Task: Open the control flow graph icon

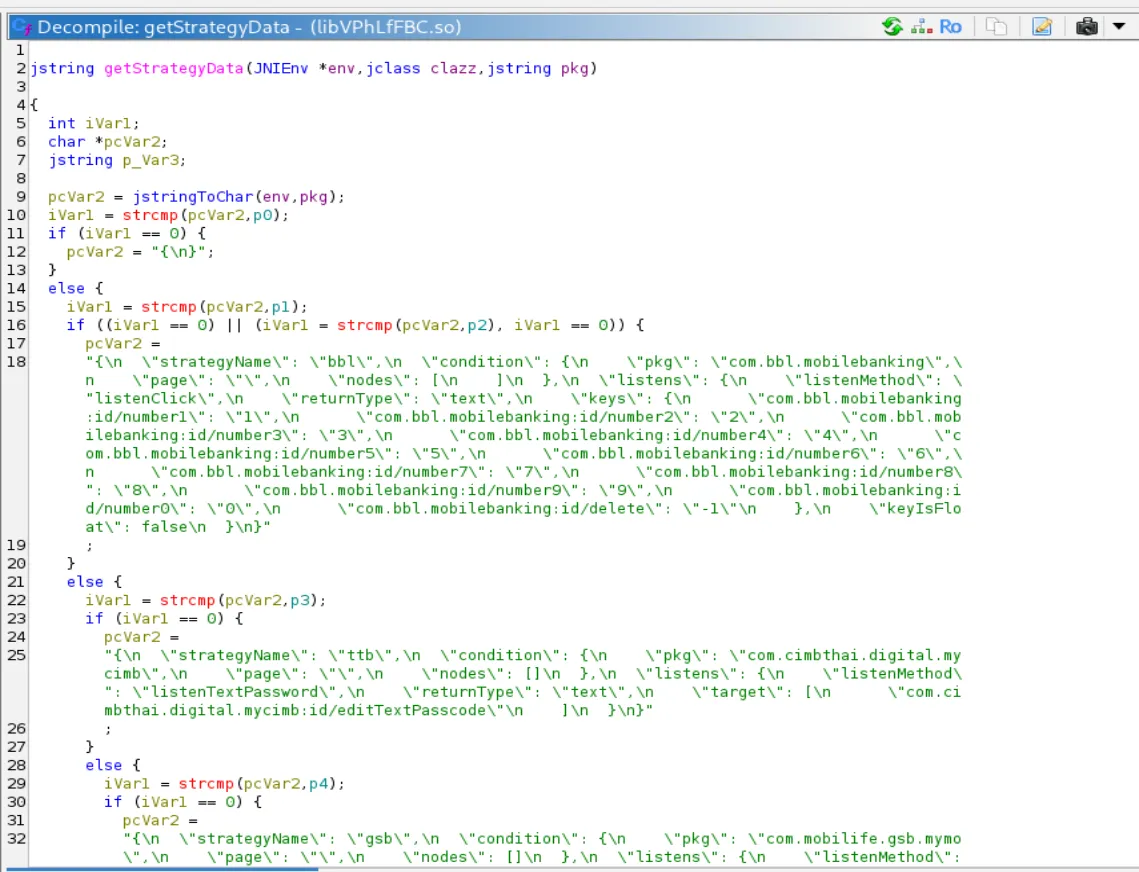Action: [x=921, y=27]
